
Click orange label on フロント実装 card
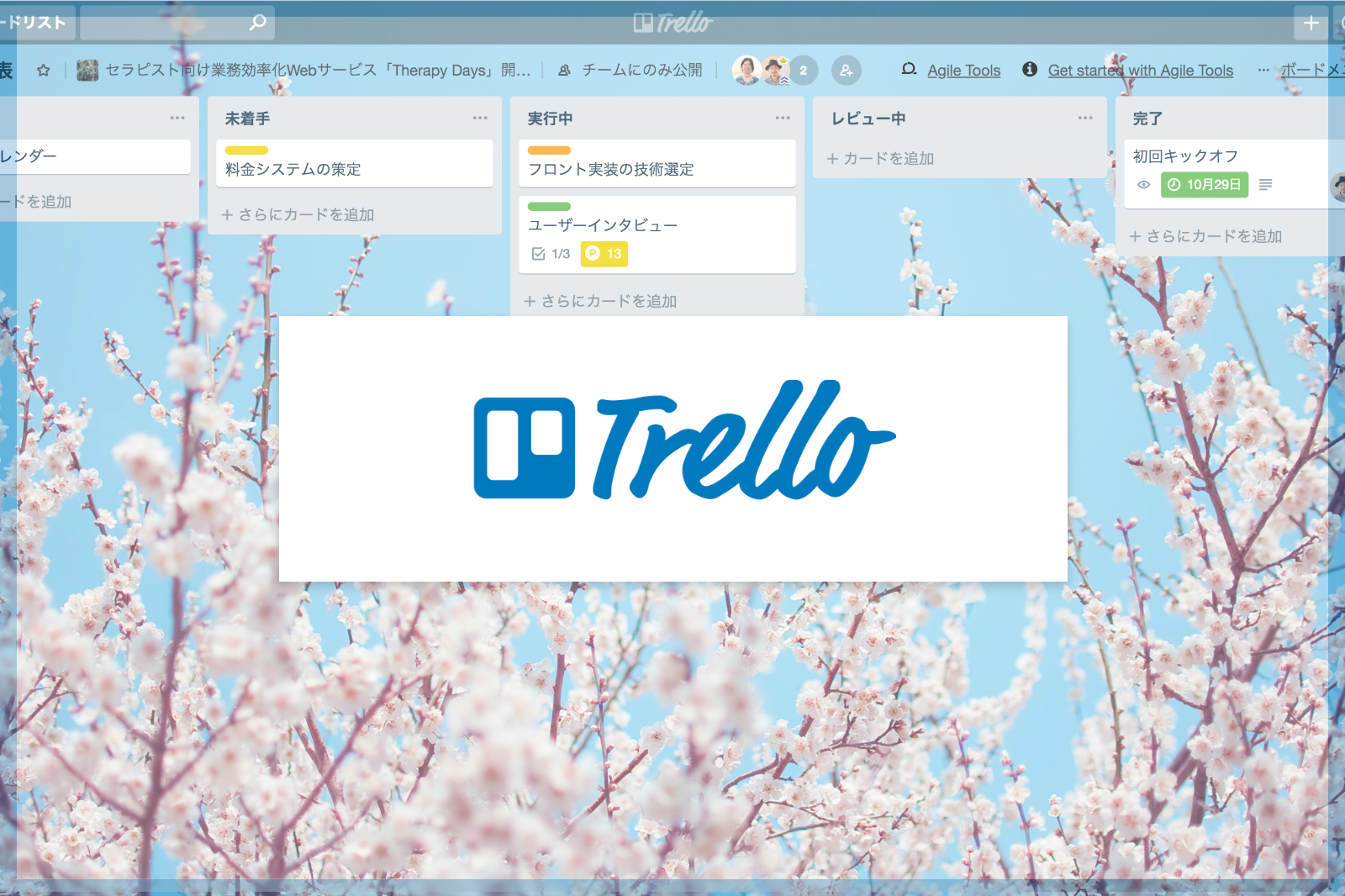point(549,150)
